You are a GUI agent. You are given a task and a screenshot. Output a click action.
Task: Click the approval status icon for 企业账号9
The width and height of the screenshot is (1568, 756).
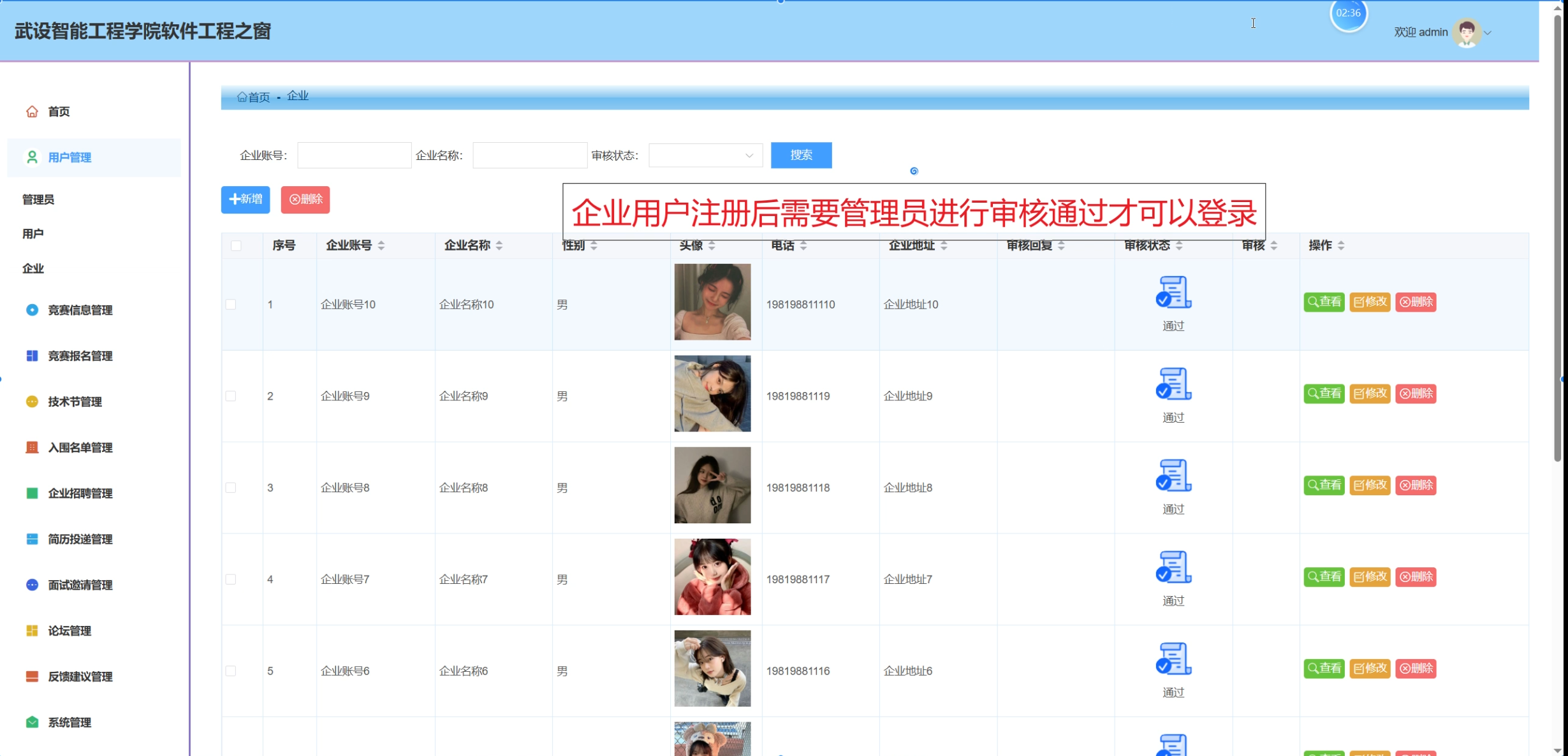1173,384
